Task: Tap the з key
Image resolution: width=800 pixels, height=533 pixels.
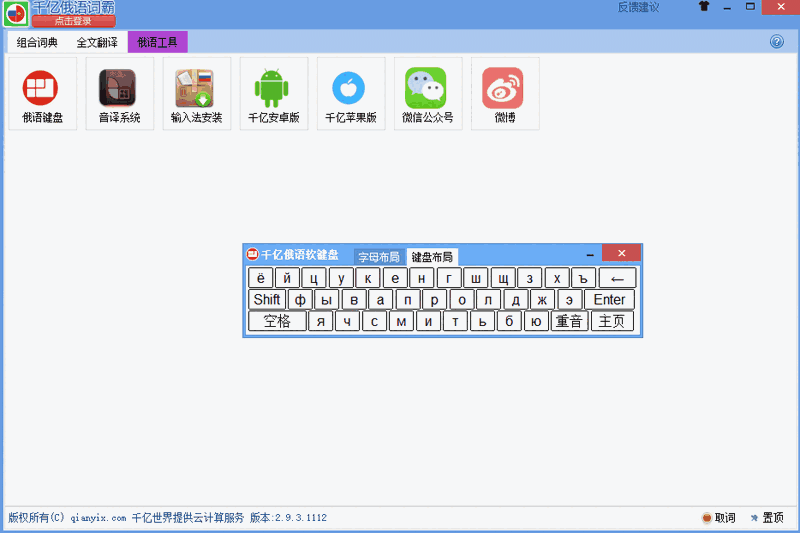Action: [x=530, y=278]
